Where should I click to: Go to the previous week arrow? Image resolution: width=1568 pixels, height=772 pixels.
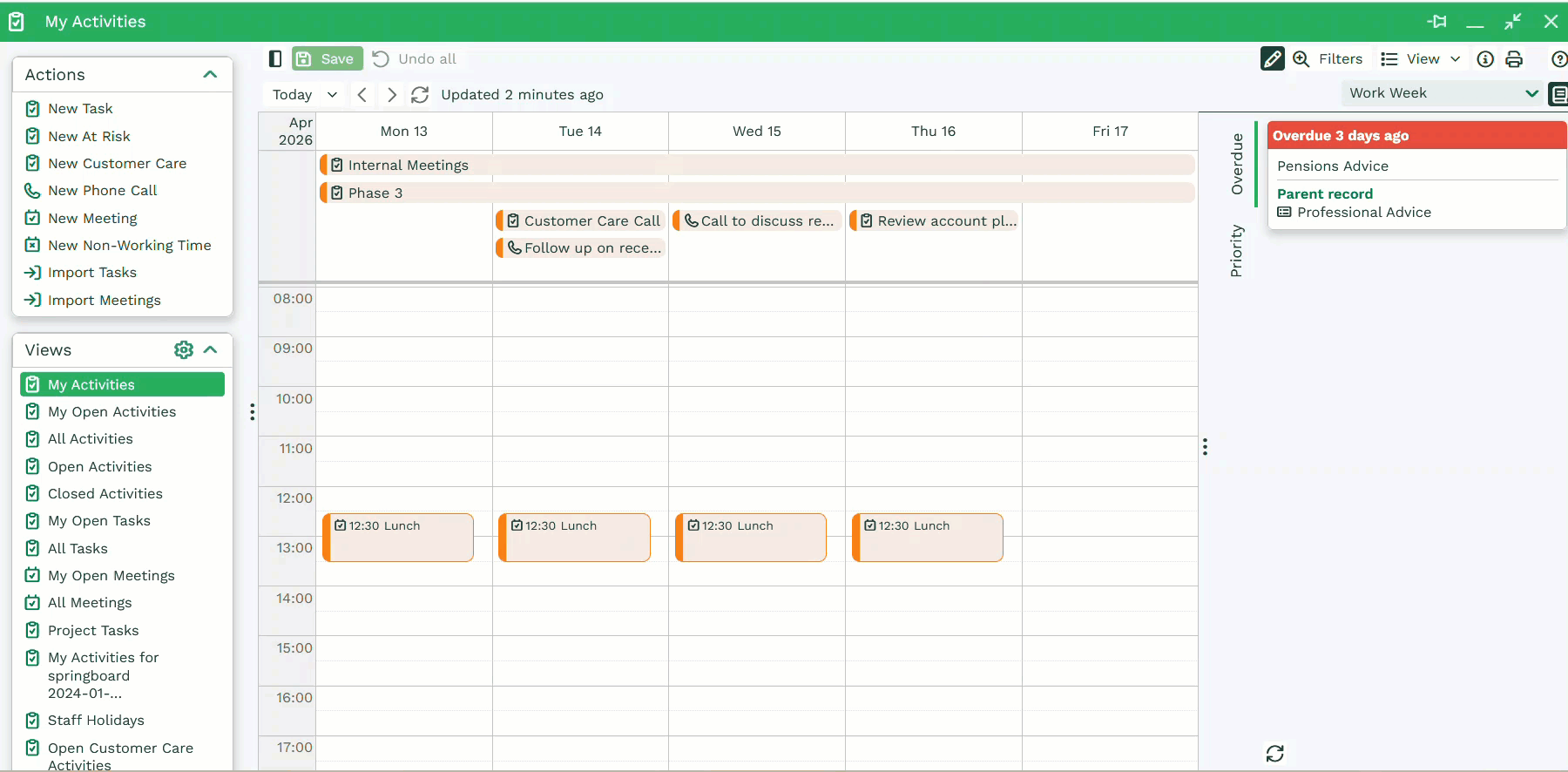tap(362, 95)
